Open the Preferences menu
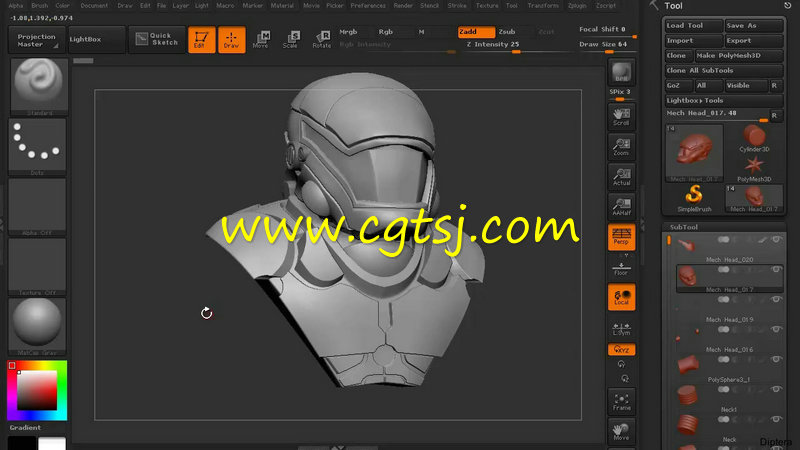 pyautogui.click(x=368, y=6)
